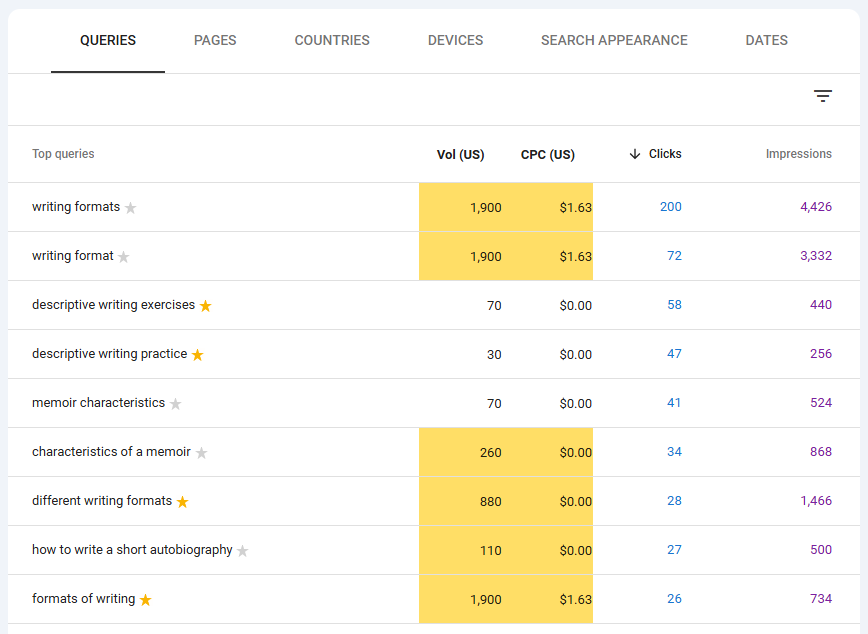
Task: Click the 'memoir characteristics' query row
Action: 98,403
